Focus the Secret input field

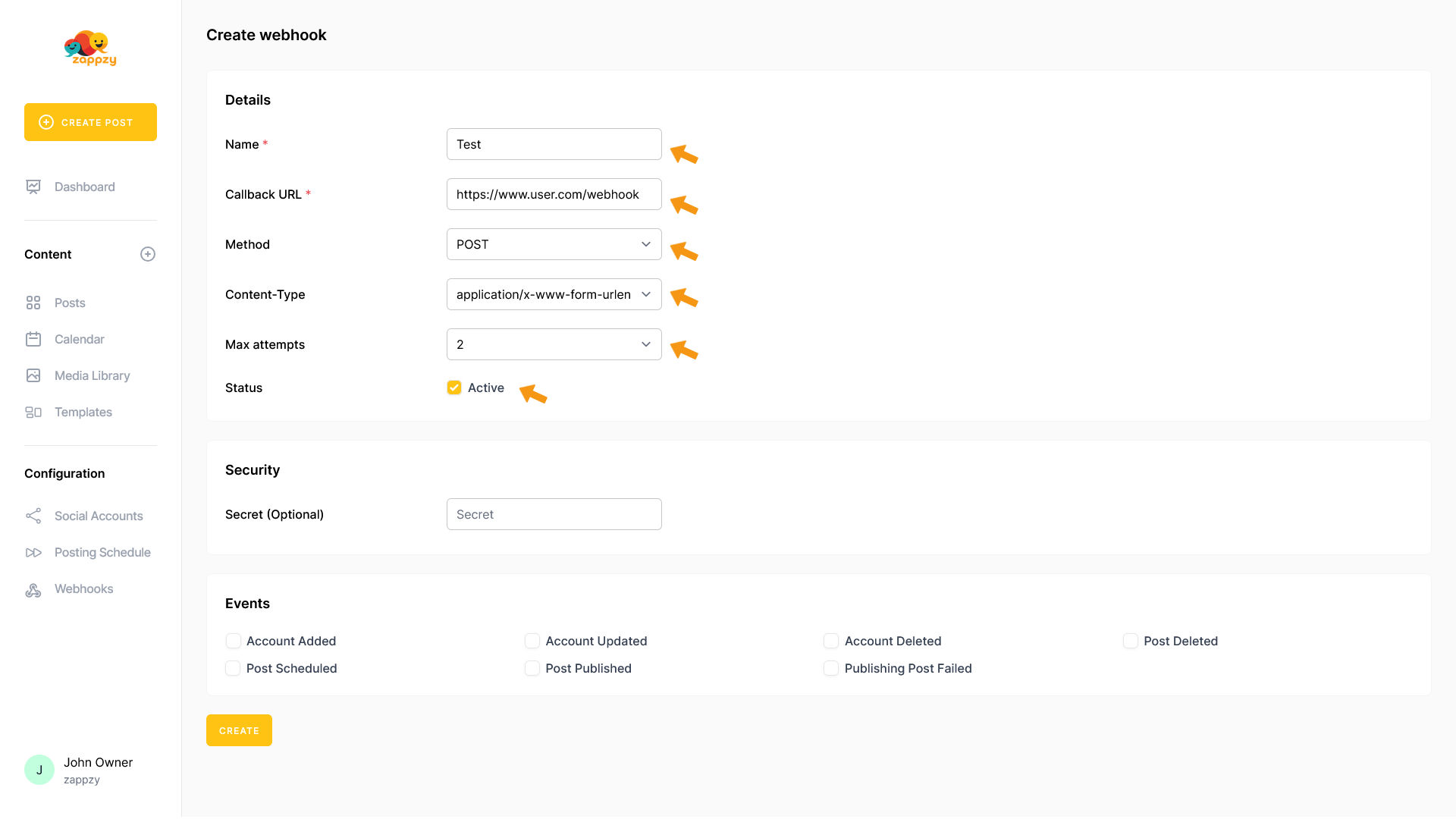[x=554, y=514]
